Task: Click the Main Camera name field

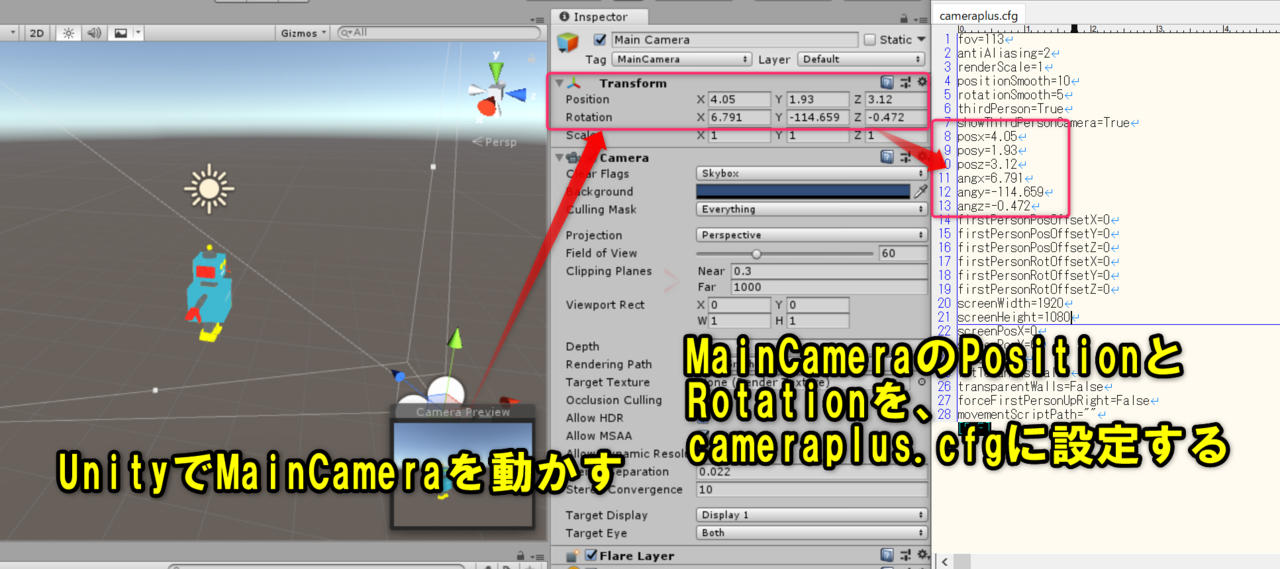Action: point(734,40)
